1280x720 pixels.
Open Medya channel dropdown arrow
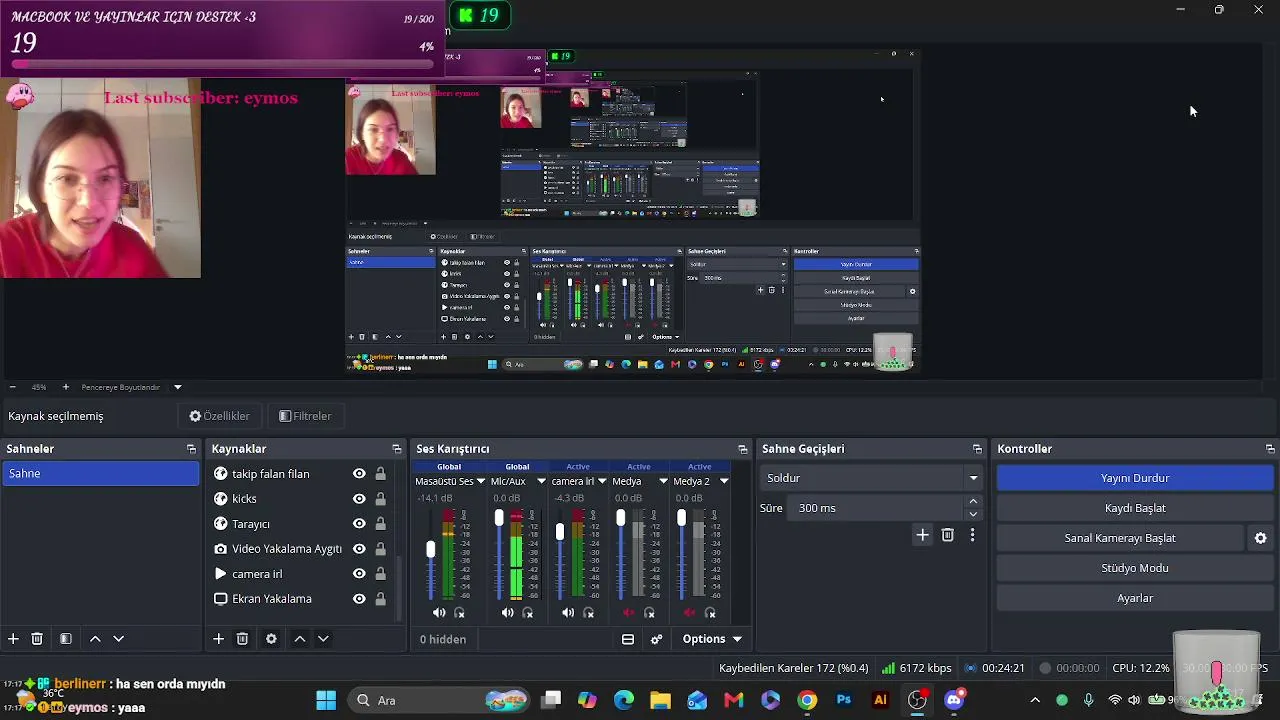coord(663,481)
